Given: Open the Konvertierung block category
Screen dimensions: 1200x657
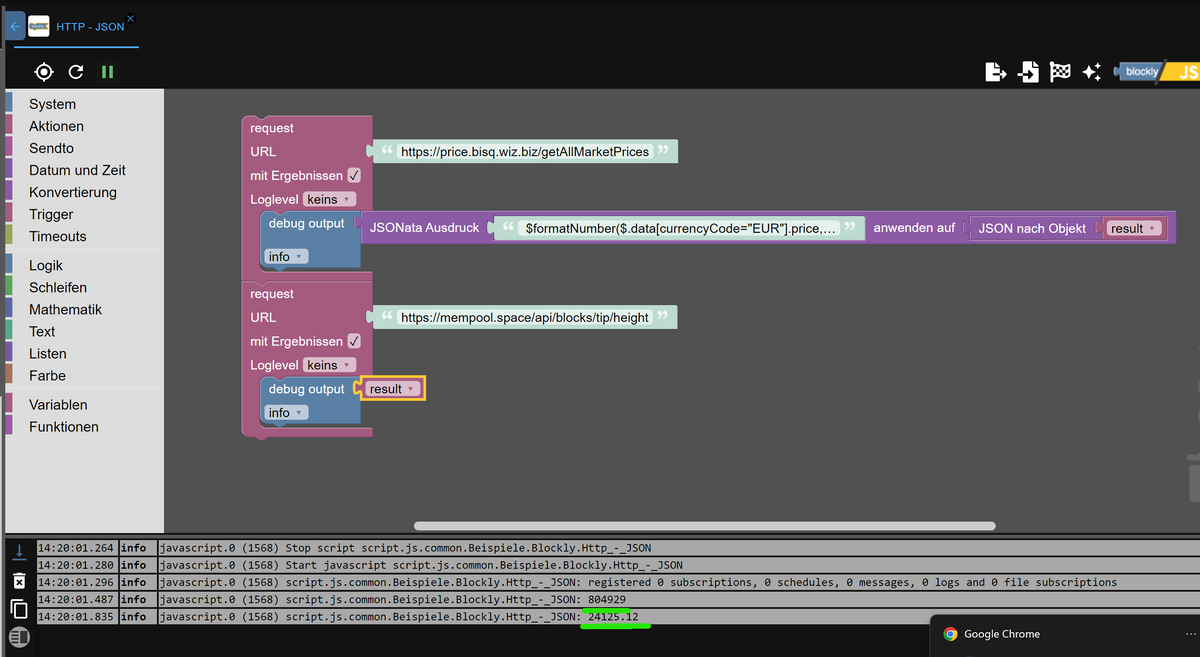Looking at the screenshot, I should pyautogui.click(x=72, y=192).
